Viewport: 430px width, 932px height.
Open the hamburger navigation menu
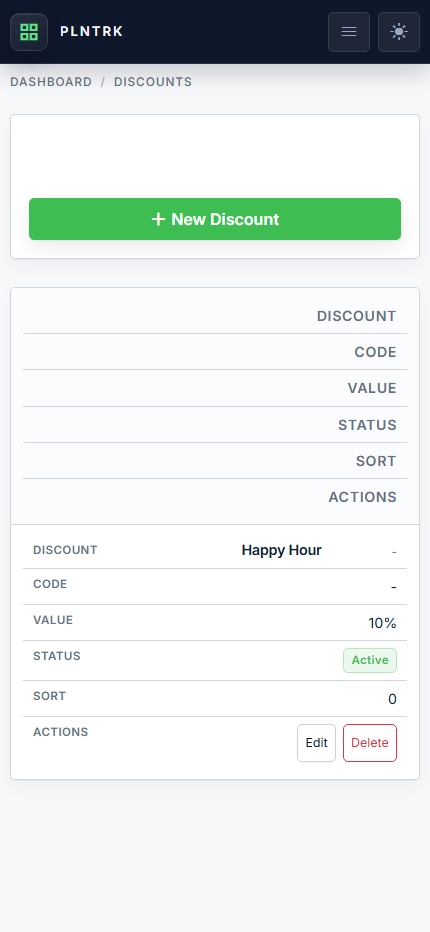[x=349, y=32]
